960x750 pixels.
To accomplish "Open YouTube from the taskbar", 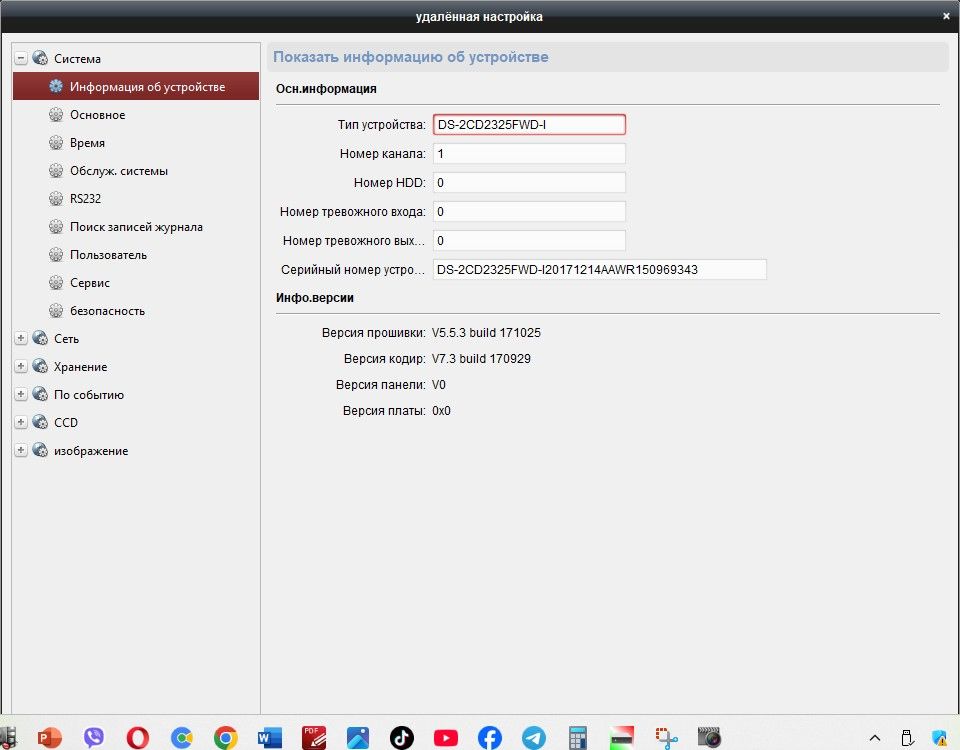I will click(x=446, y=738).
